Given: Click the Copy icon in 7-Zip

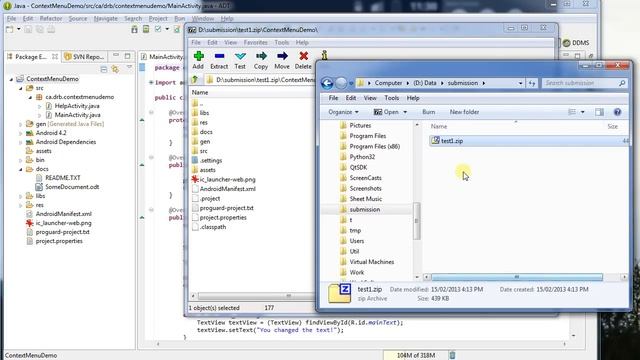Looking at the screenshot, I should 261,56.
